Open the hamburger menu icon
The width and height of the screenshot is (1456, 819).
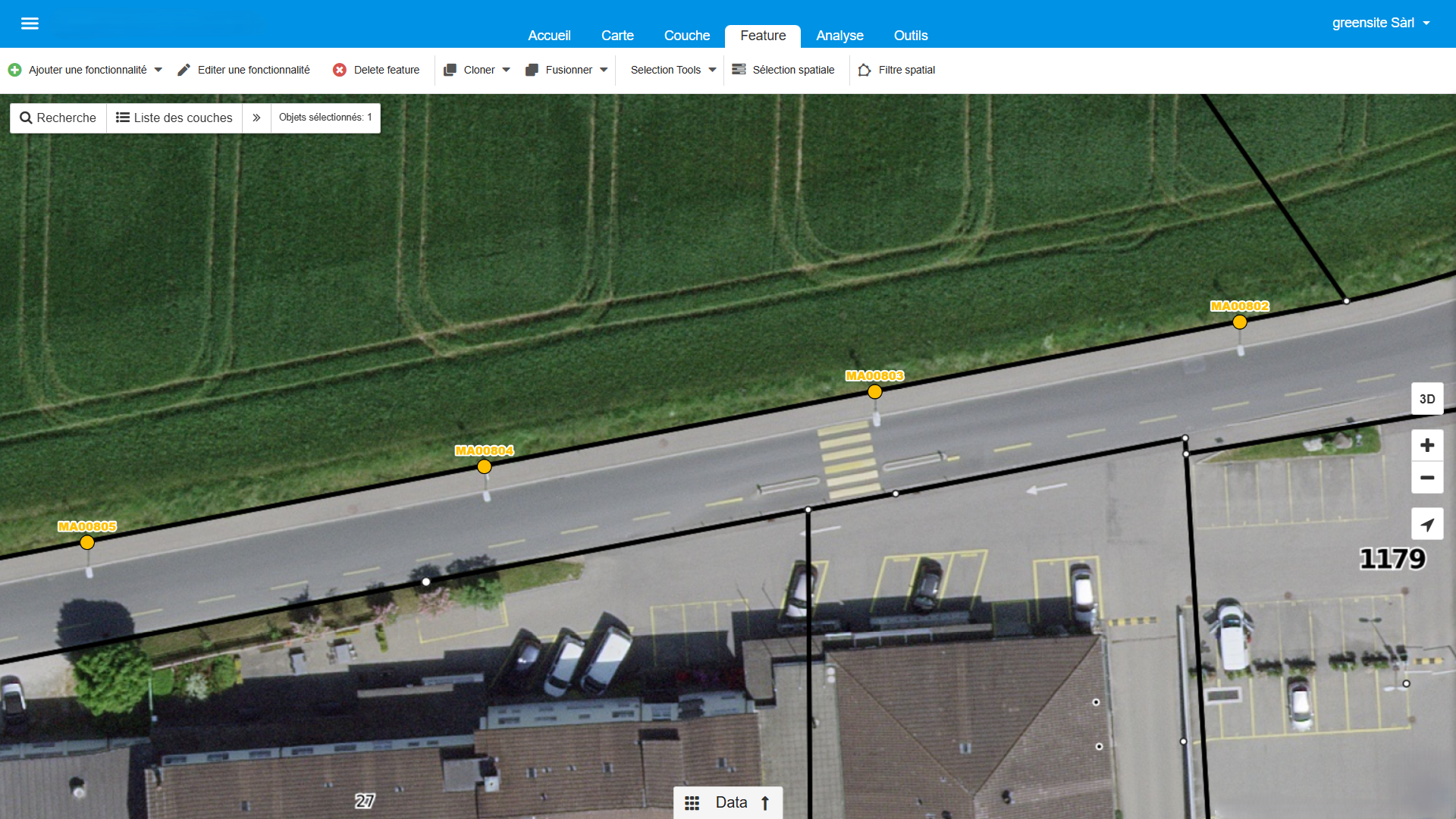(30, 24)
